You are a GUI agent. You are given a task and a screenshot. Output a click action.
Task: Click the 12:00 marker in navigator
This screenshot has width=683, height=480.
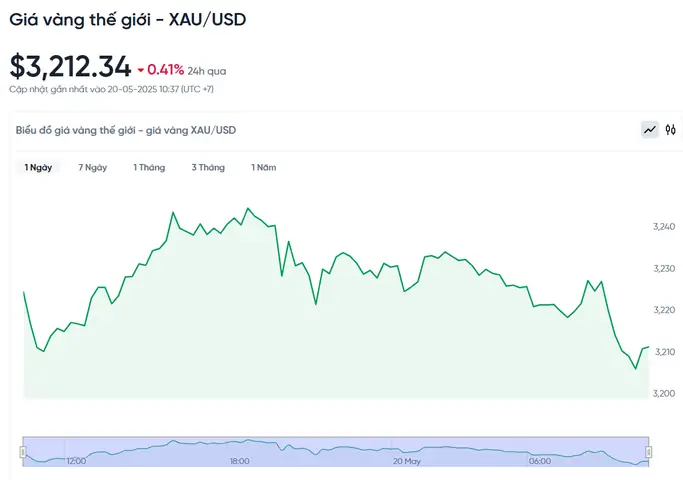(x=76, y=461)
